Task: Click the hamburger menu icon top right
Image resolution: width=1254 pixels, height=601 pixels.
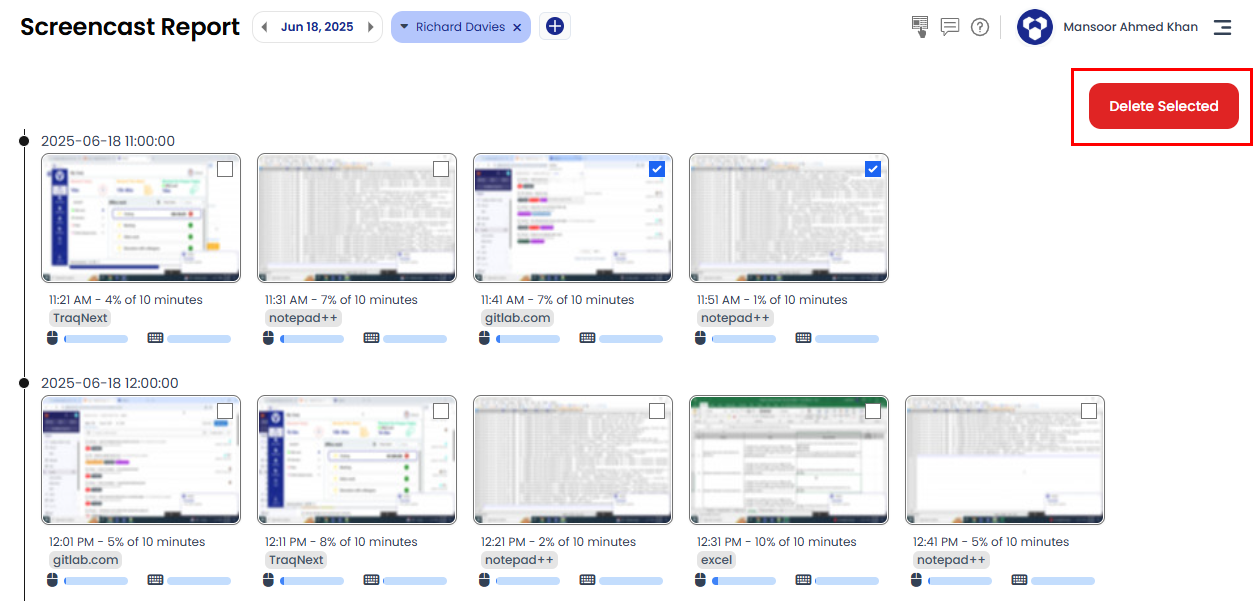Action: coord(1221,27)
